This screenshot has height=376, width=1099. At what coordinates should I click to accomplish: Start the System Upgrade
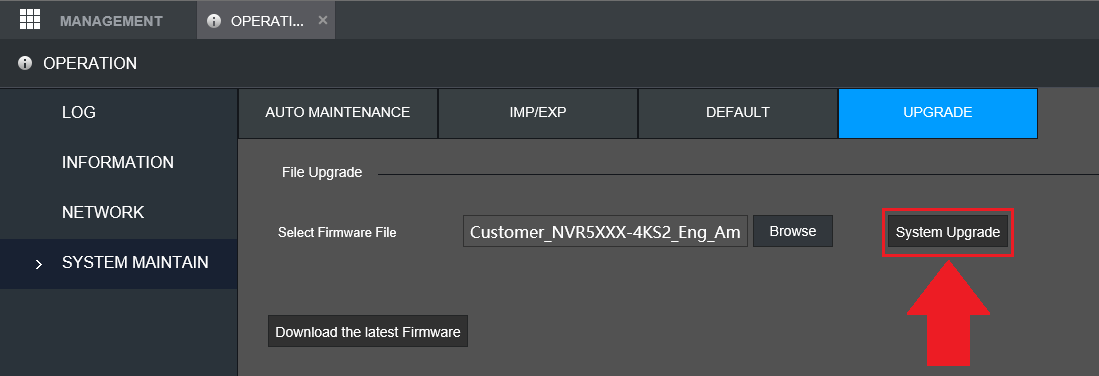click(x=948, y=232)
